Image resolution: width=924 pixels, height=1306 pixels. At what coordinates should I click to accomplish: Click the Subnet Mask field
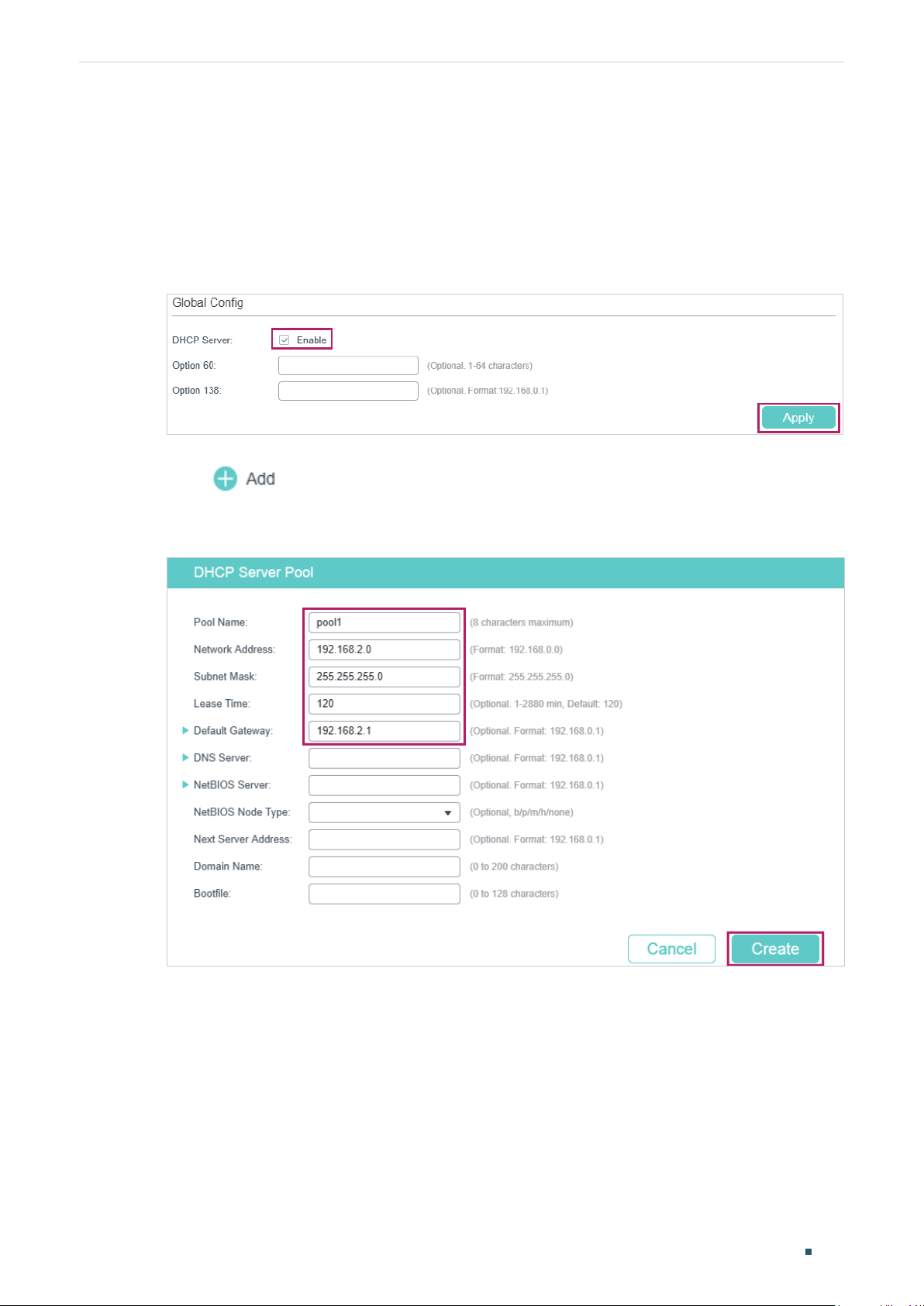coord(384,677)
